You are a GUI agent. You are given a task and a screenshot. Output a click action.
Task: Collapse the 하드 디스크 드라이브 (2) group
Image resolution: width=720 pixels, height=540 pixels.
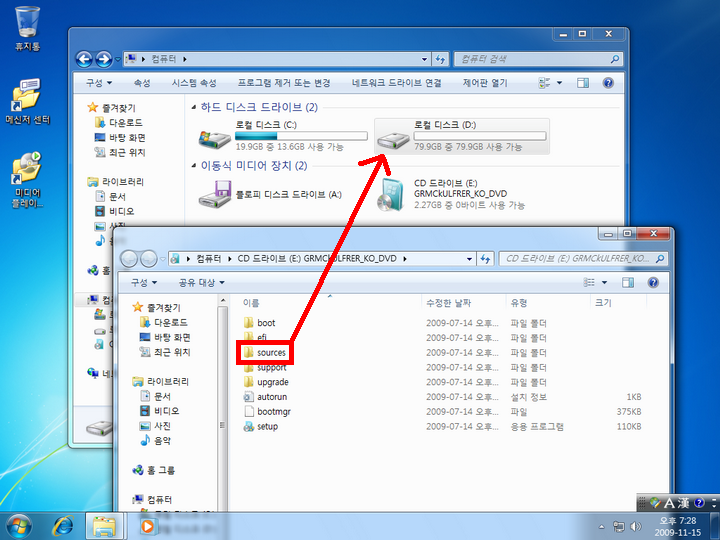click(194, 107)
